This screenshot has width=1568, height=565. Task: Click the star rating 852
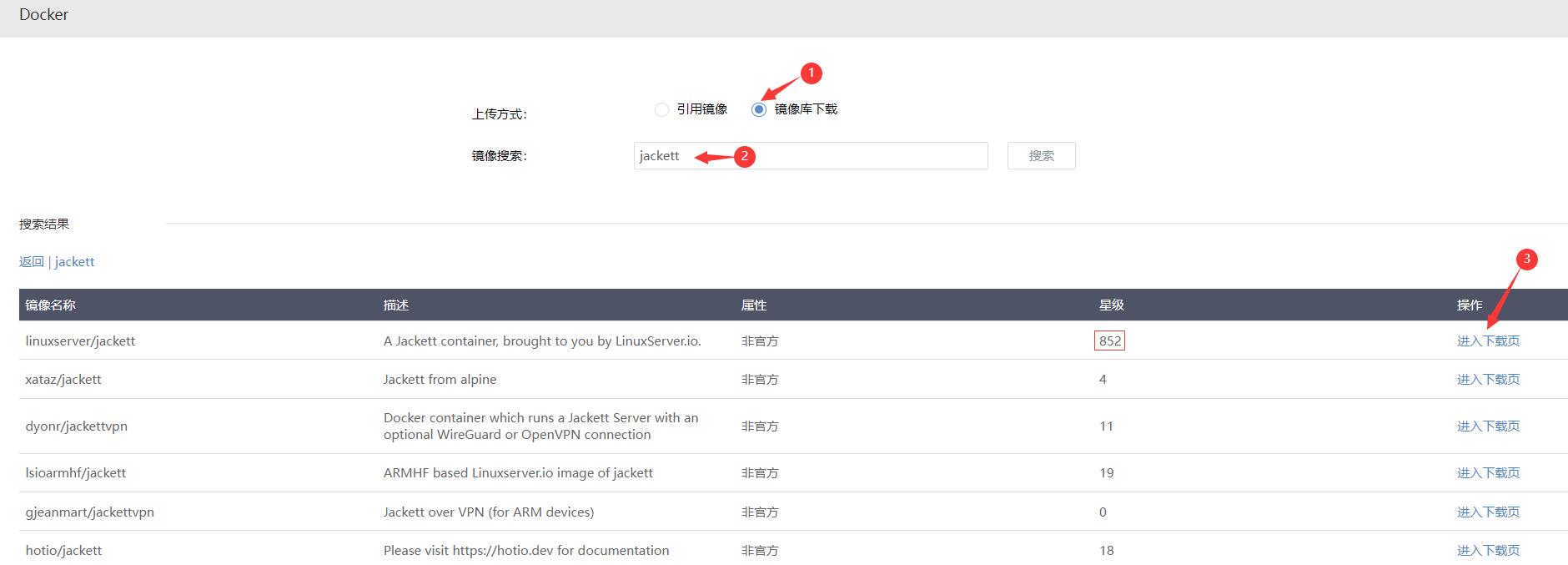1110,341
